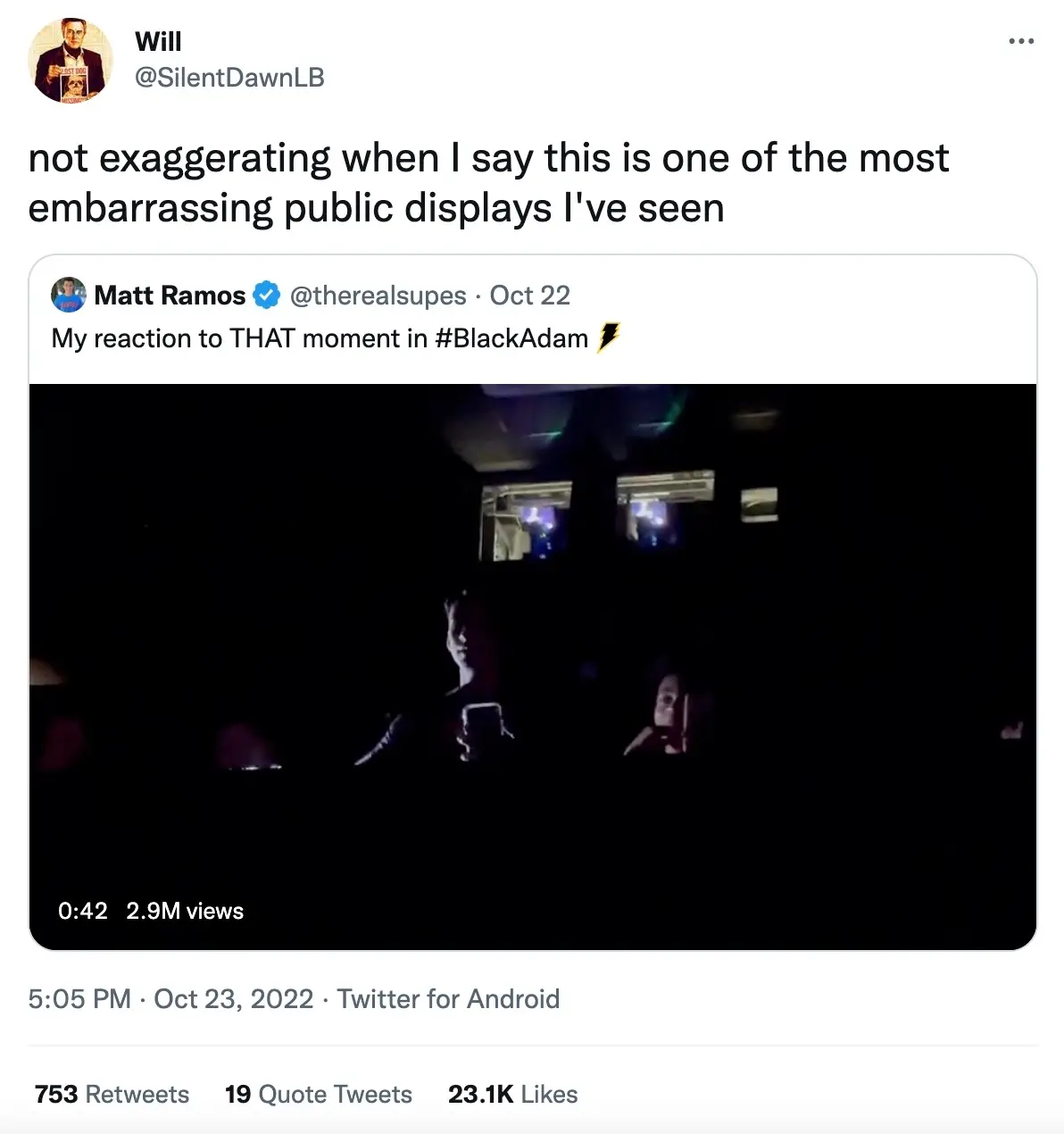Open the 19 Quote Tweets
The height and width of the screenshot is (1134, 1064).
(318, 1094)
